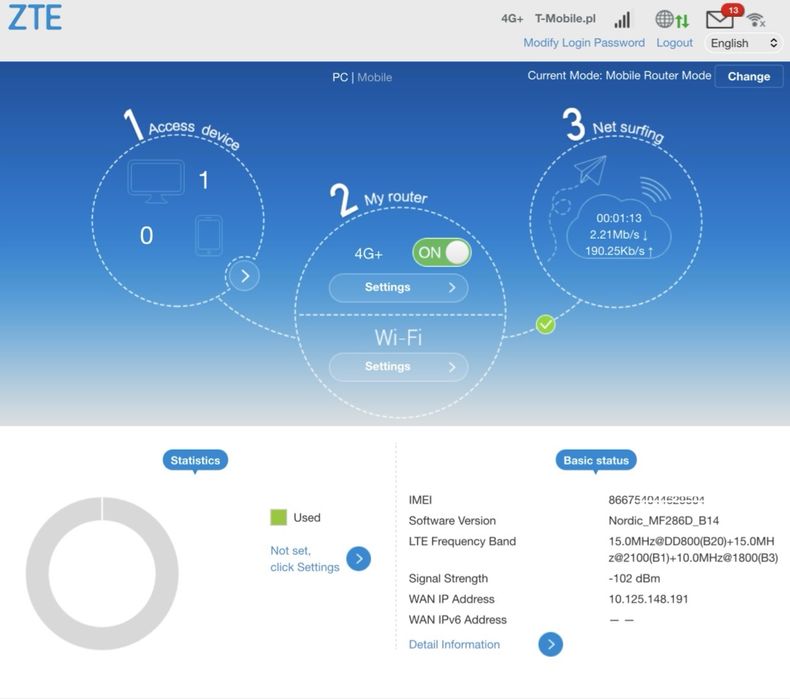Click the wireless device count 0

pos(146,235)
